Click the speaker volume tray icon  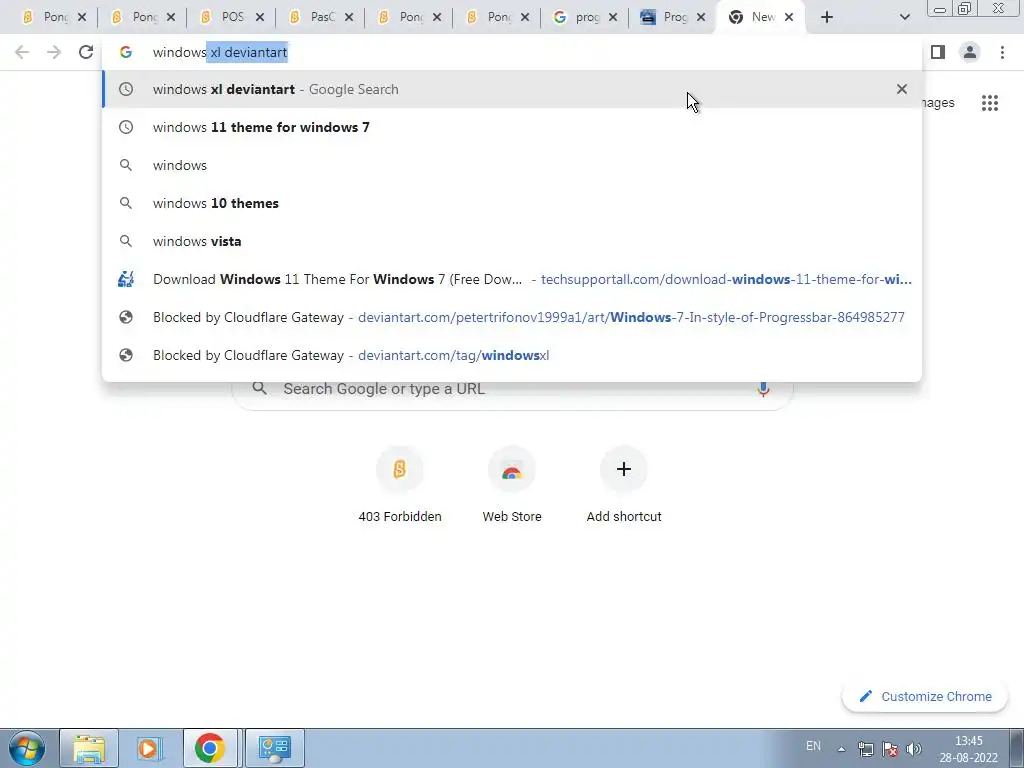click(x=914, y=749)
